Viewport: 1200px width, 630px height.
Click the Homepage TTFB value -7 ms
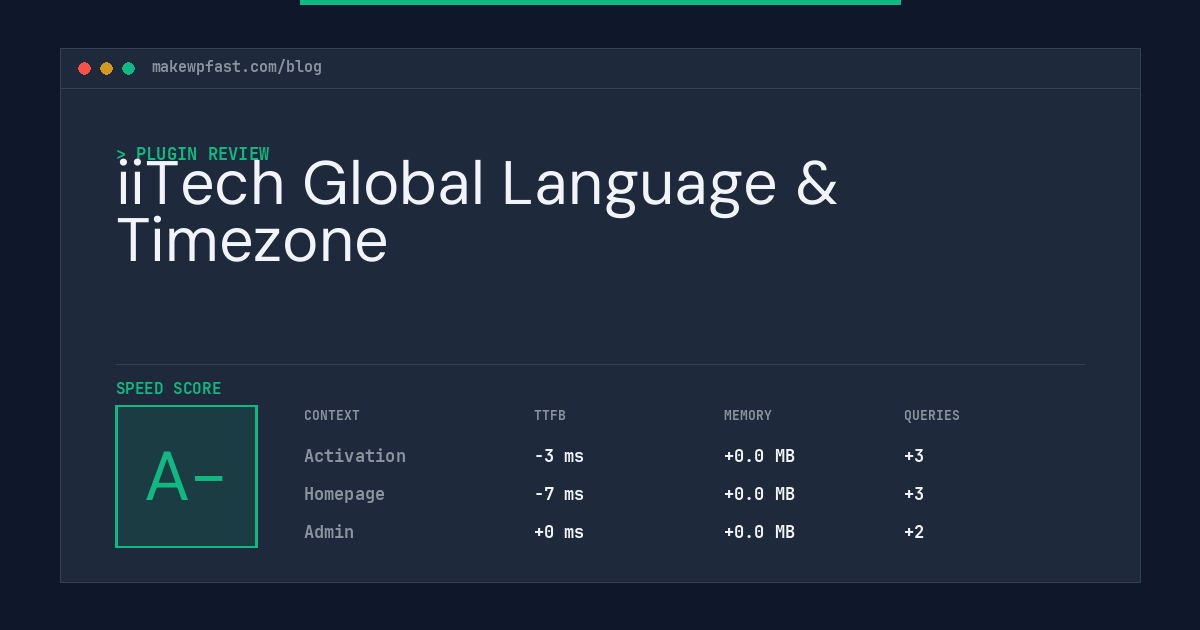pos(559,494)
